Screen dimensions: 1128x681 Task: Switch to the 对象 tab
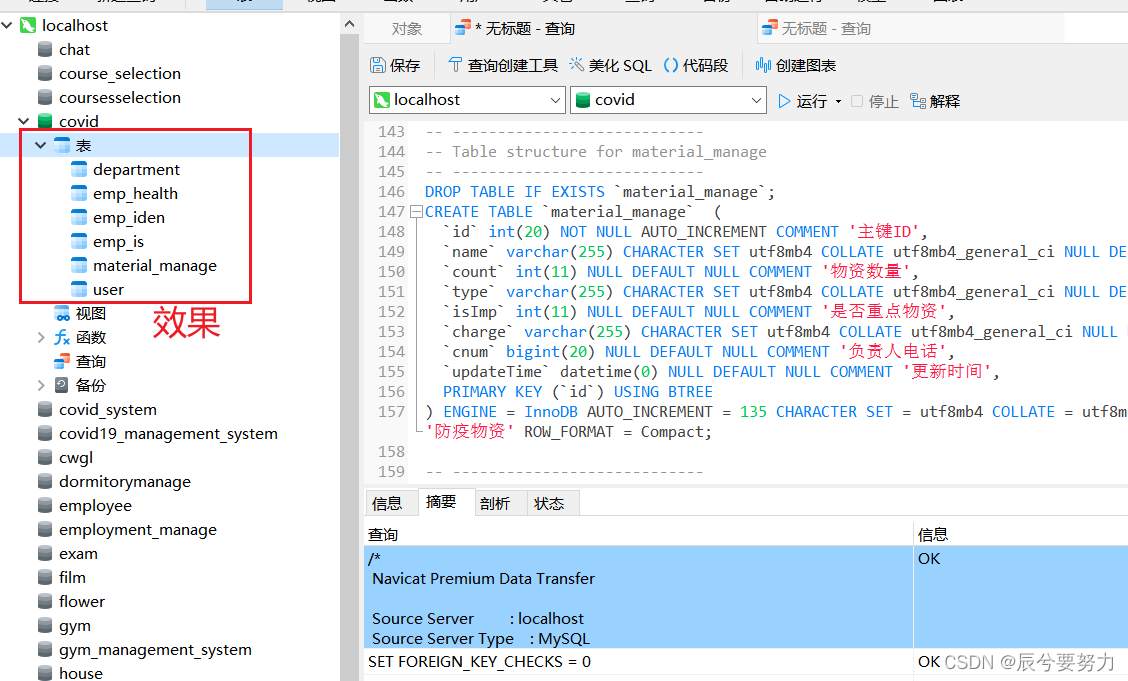click(x=406, y=29)
